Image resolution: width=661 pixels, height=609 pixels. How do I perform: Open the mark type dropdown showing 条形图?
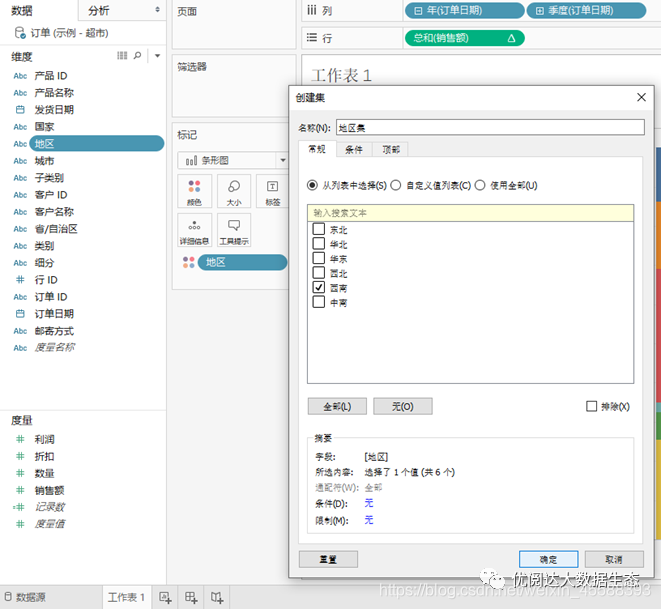[x=283, y=160]
